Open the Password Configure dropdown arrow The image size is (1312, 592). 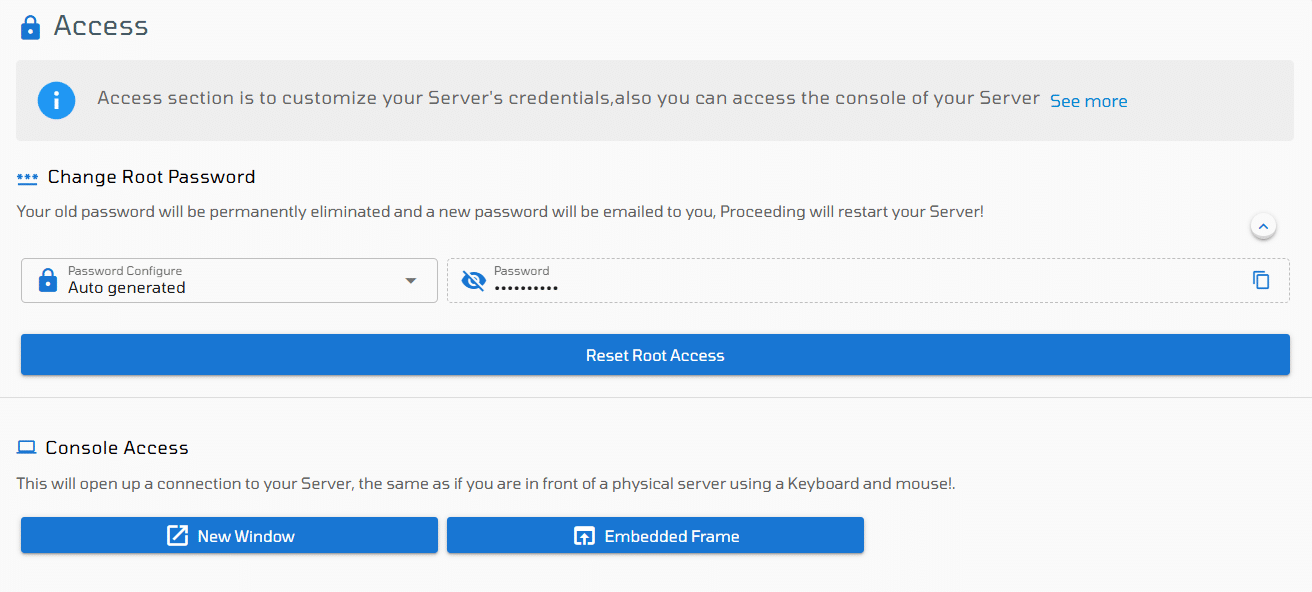coord(411,281)
